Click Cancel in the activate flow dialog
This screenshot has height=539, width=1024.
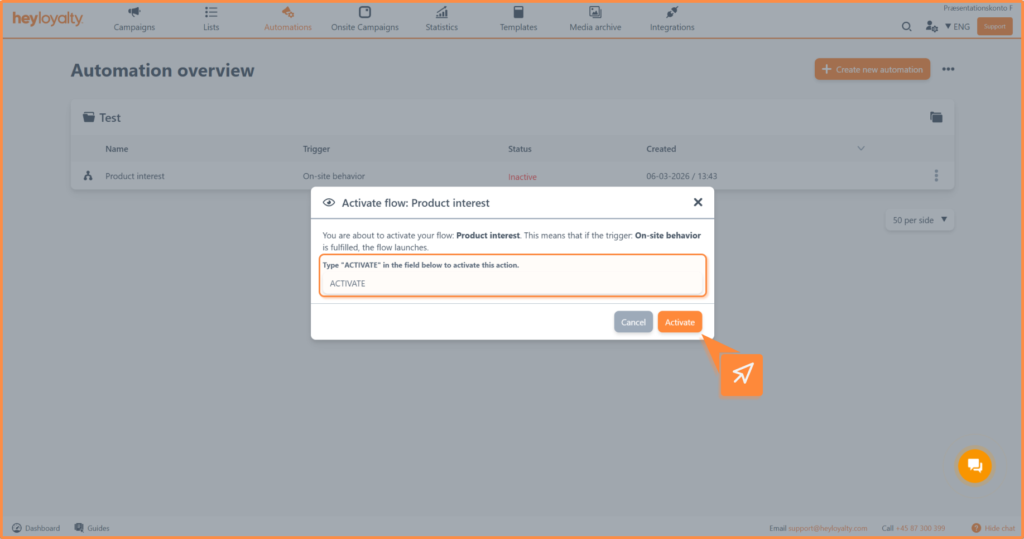(x=633, y=322)
